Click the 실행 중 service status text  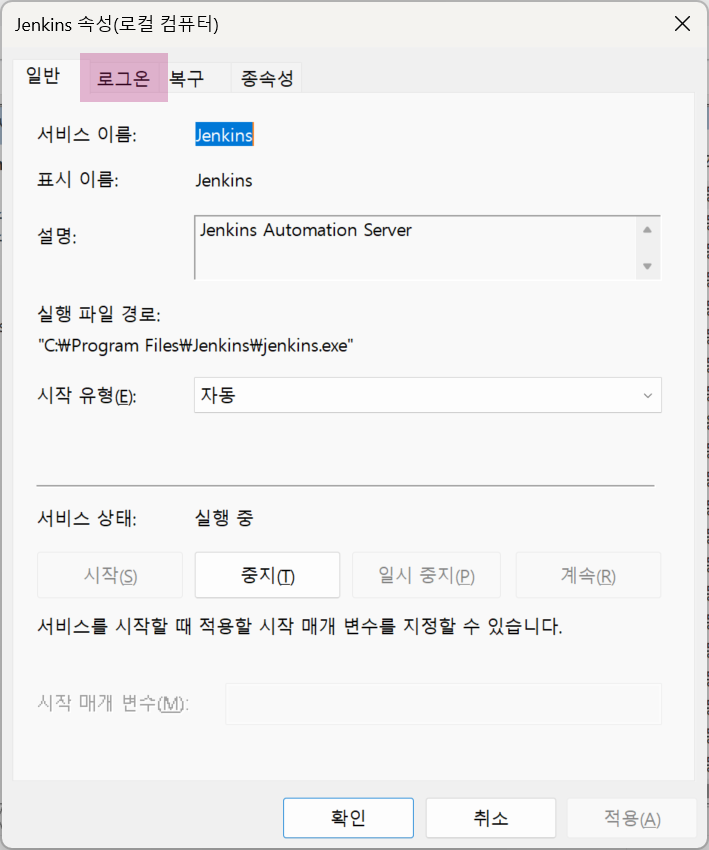pos(224,518)
